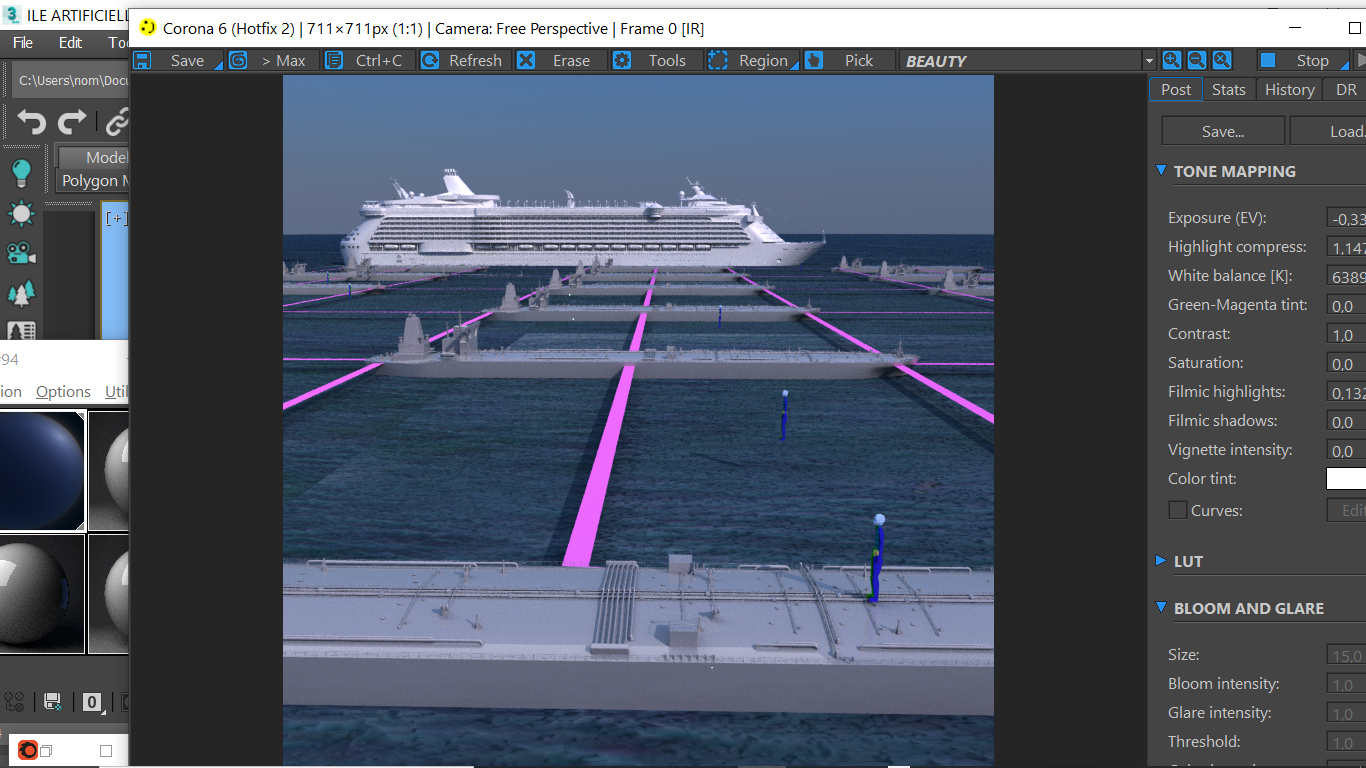
Task: Click the zoom out magnifier icon
Action: [1196, 60]
